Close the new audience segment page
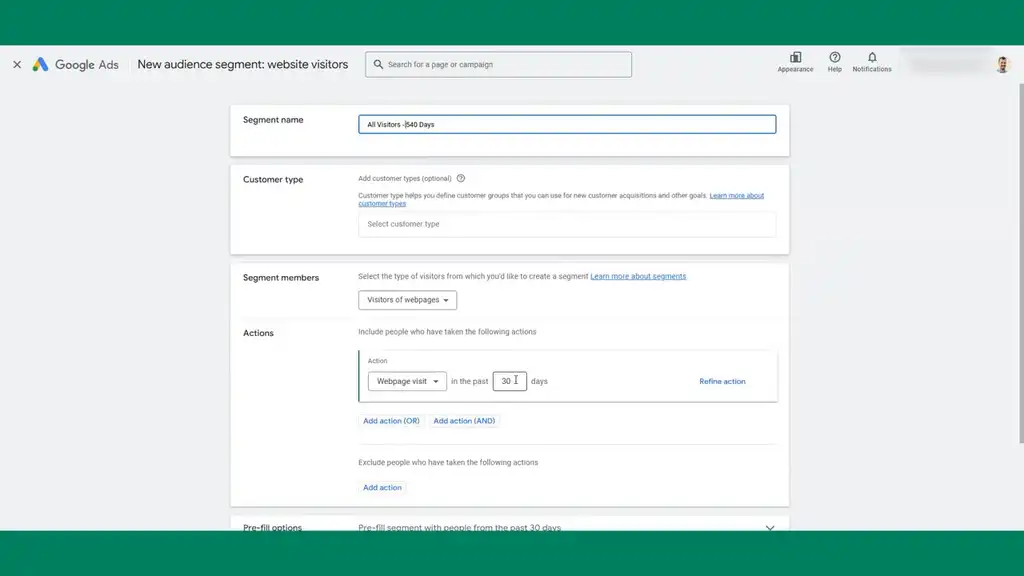Viewport: 1024px width, 576px height. coord(17,64)
